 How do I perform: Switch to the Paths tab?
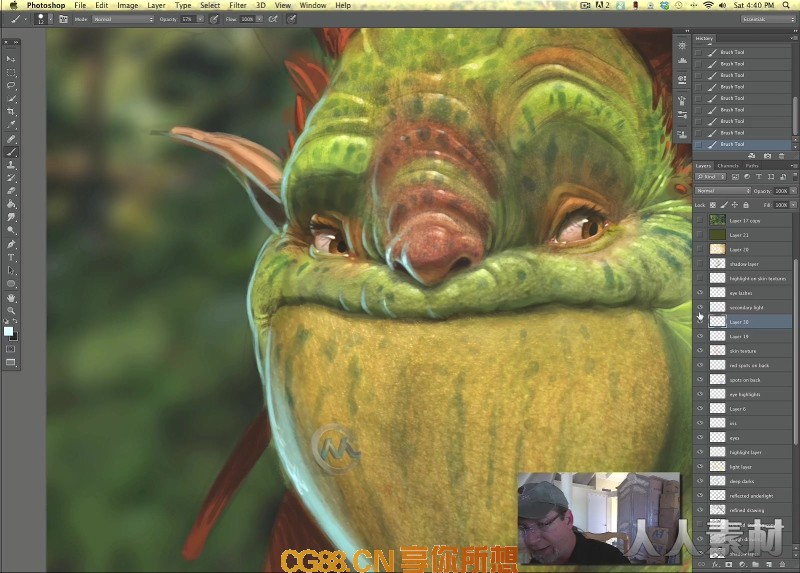tap(752, 165)
